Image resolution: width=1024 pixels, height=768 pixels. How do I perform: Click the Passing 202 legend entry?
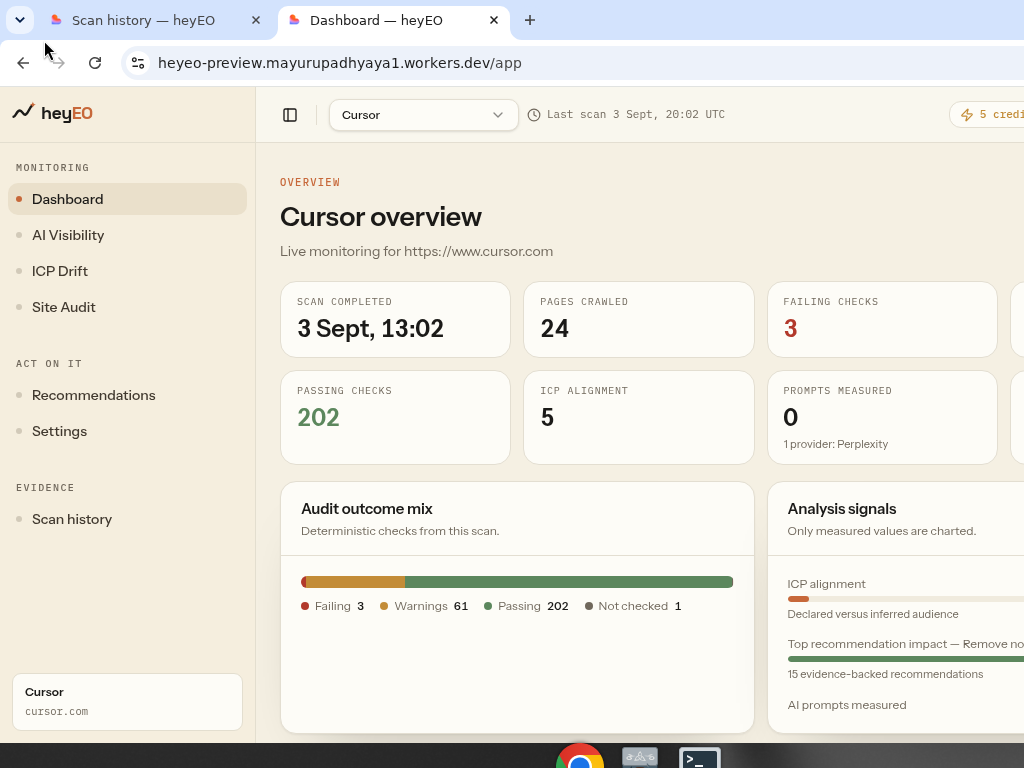click(x=526, y=606)
